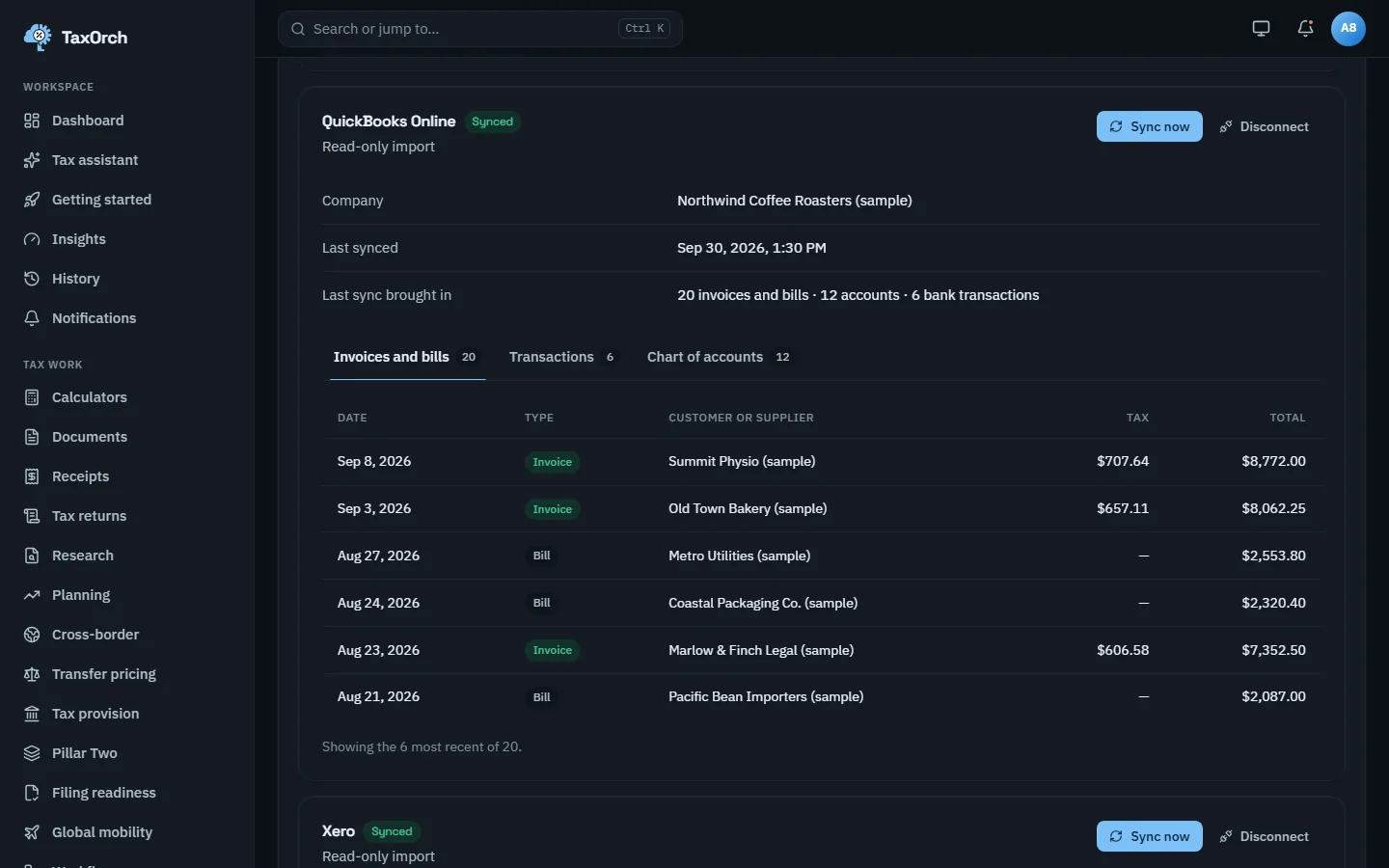The image size is (1389, 868).
Task: Open the AB user avatar menu
Action: 1348,28
